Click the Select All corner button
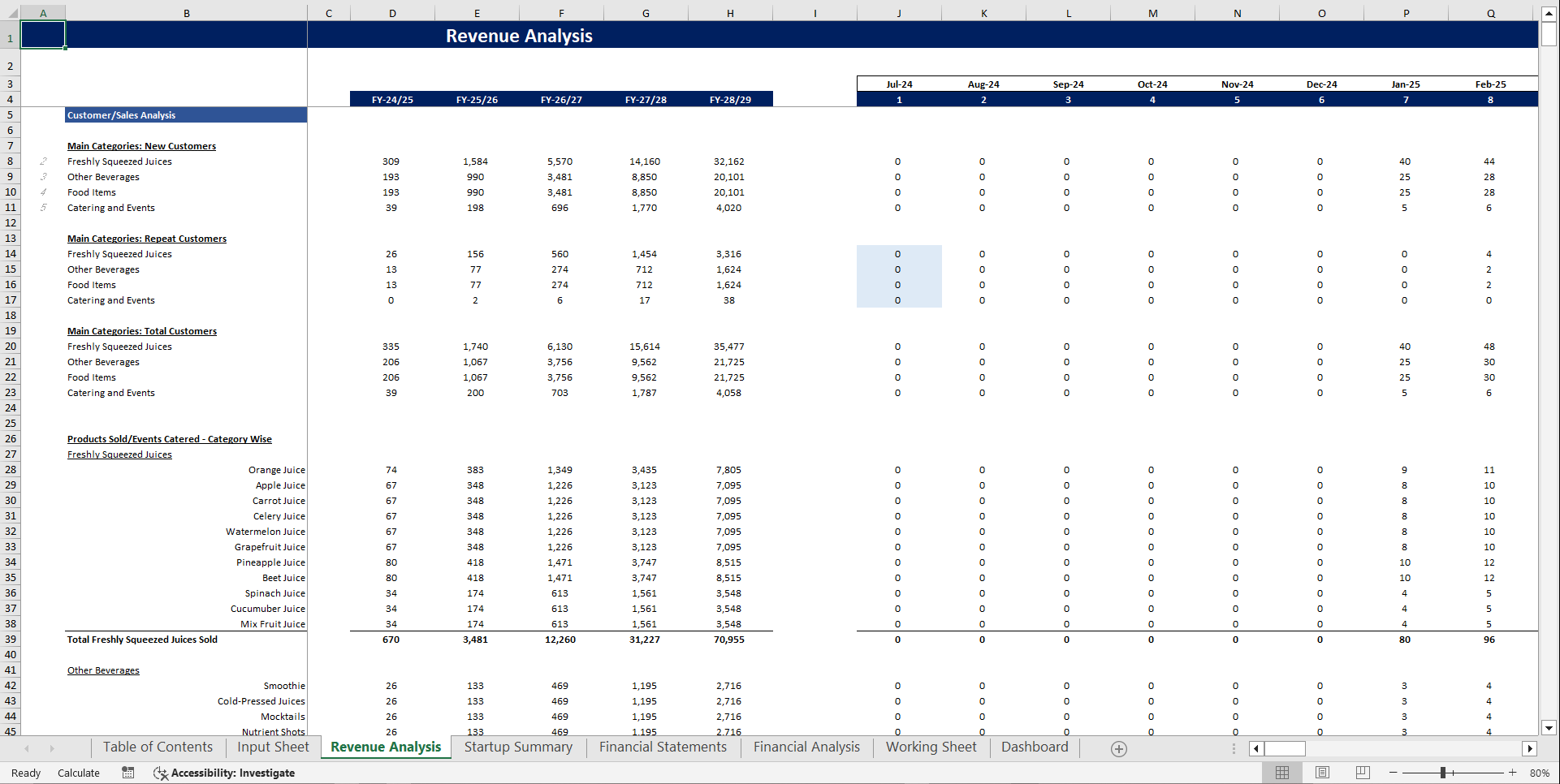This screenshot has width=1560, height=784. (11, 13)
